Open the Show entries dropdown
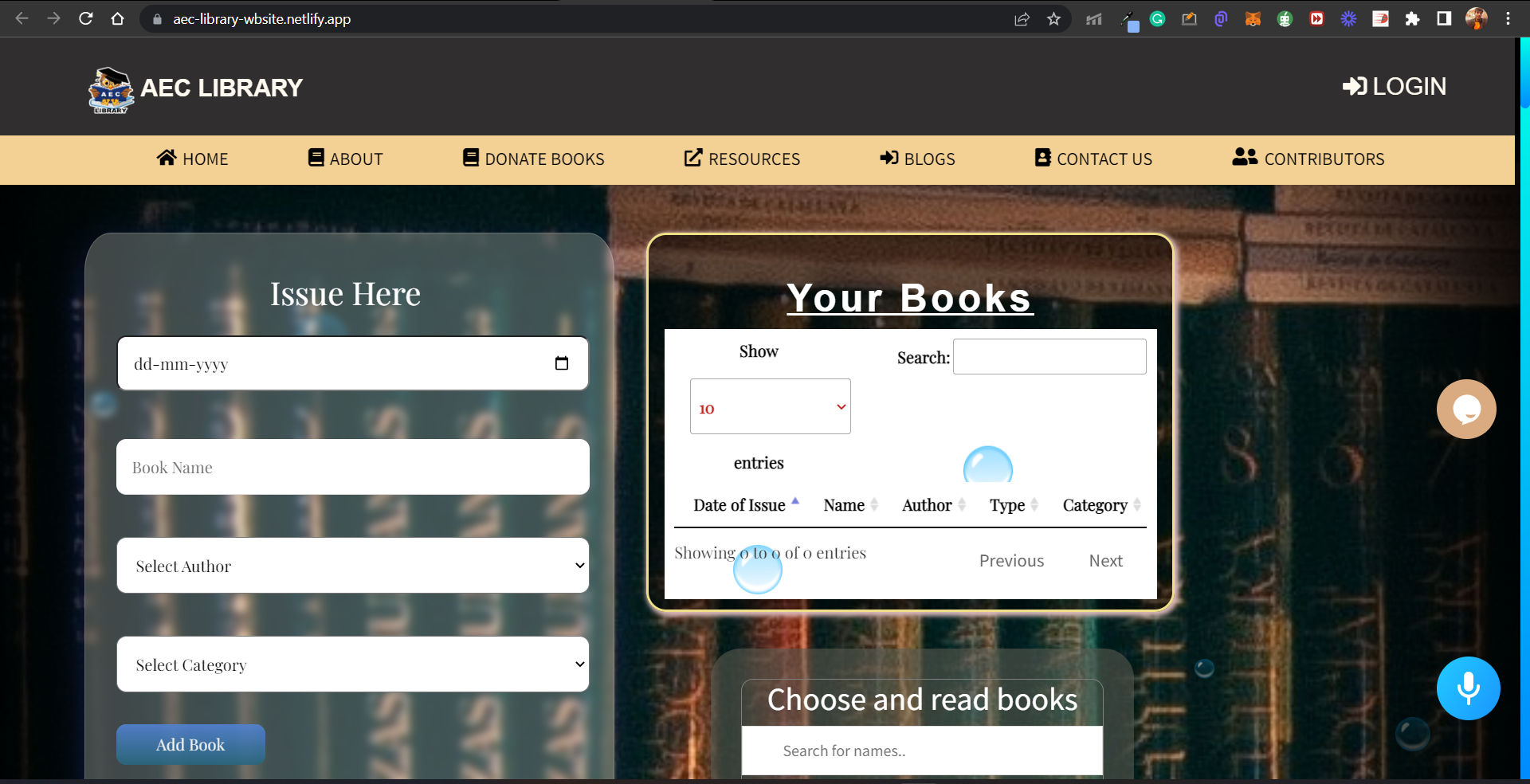Viewport: 1530px width, 784px height. (x=769, y=406)
